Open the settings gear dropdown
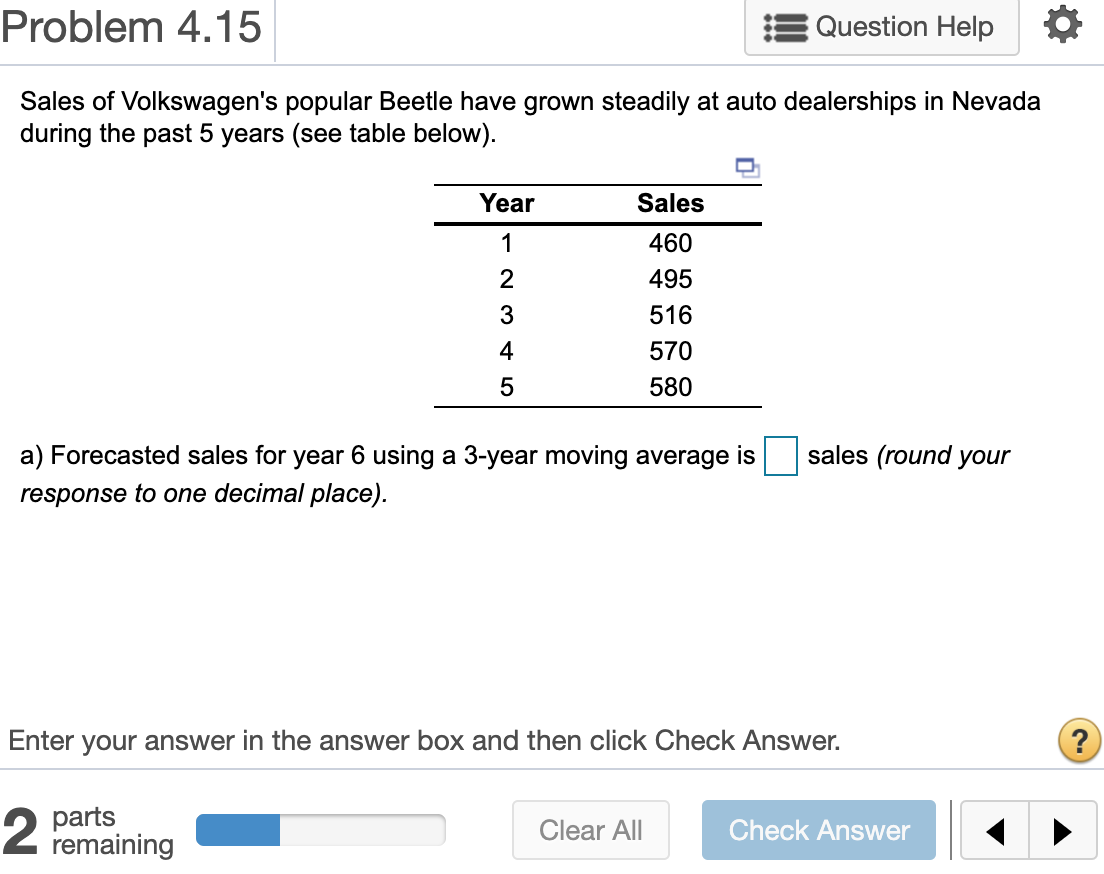 click(x=1062, y=26)
